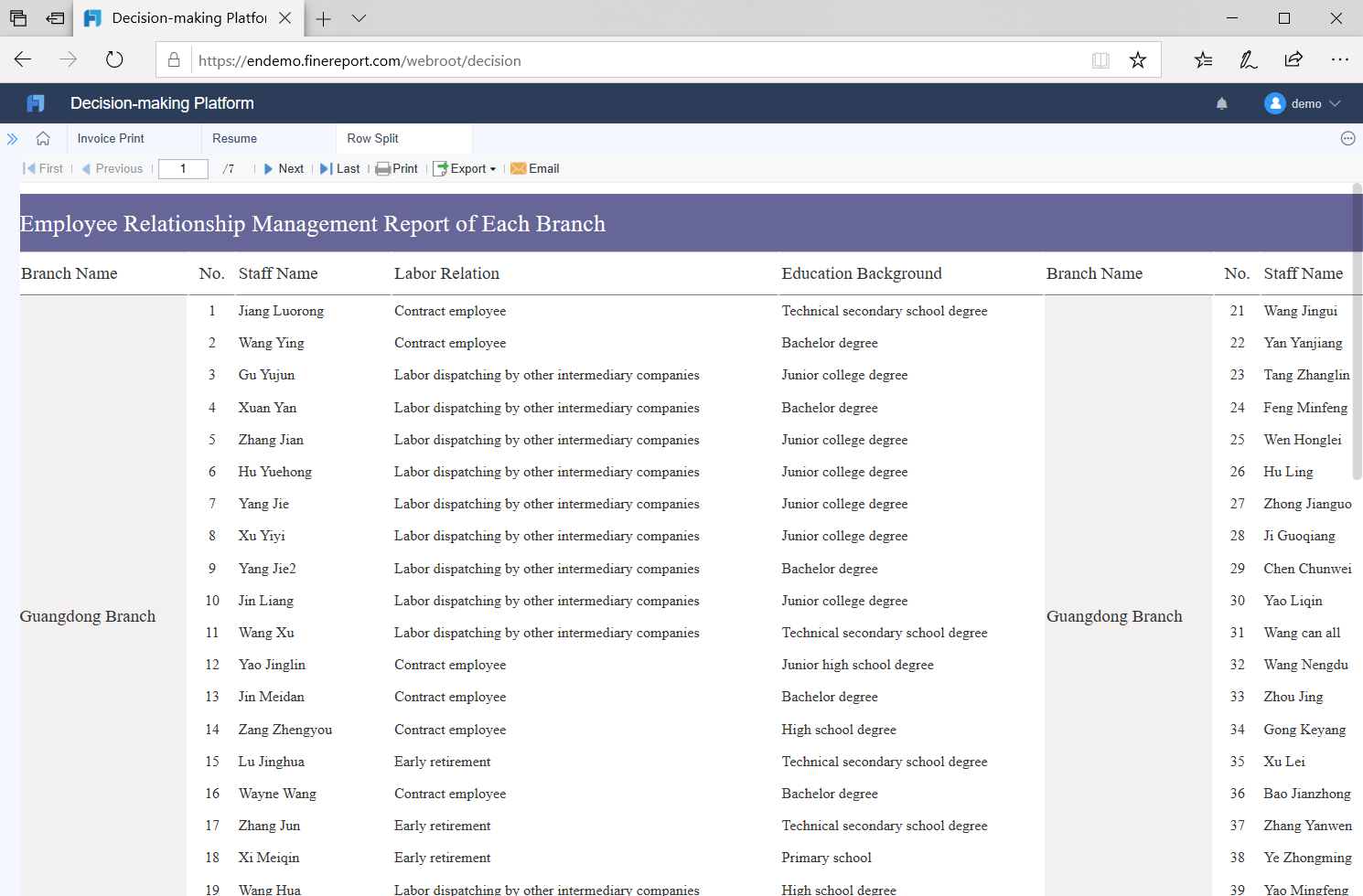Open a new browser tab
This screenshot has height=896, width=1363.
323,18
